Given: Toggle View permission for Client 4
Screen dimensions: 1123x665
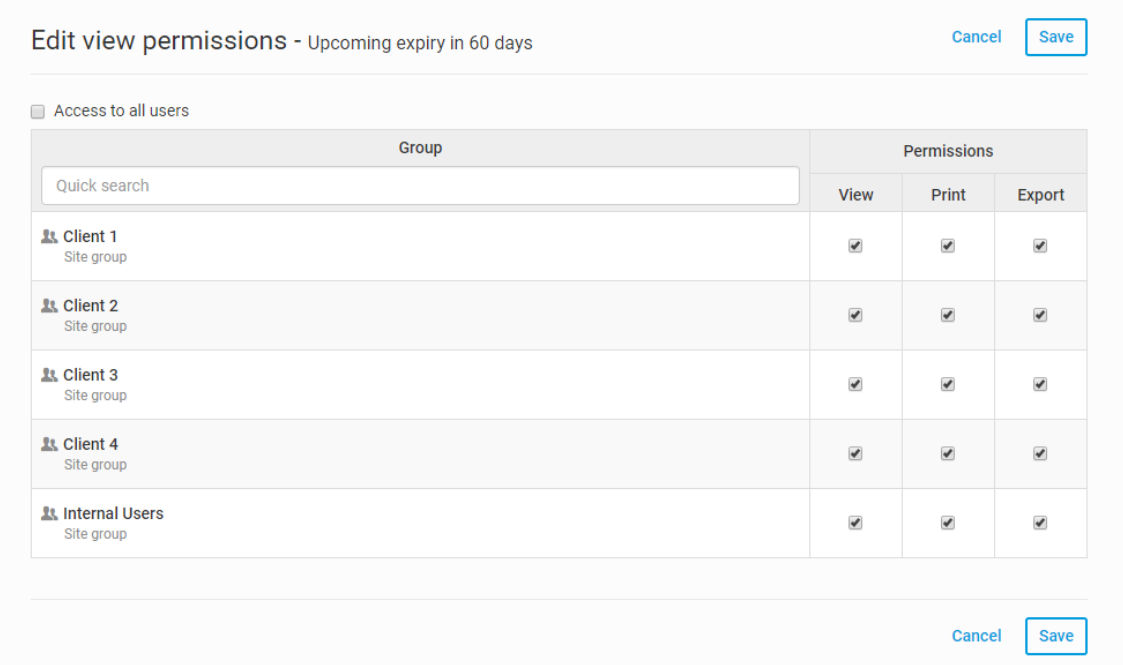Looking at the screenshot, I should point(855,453).
